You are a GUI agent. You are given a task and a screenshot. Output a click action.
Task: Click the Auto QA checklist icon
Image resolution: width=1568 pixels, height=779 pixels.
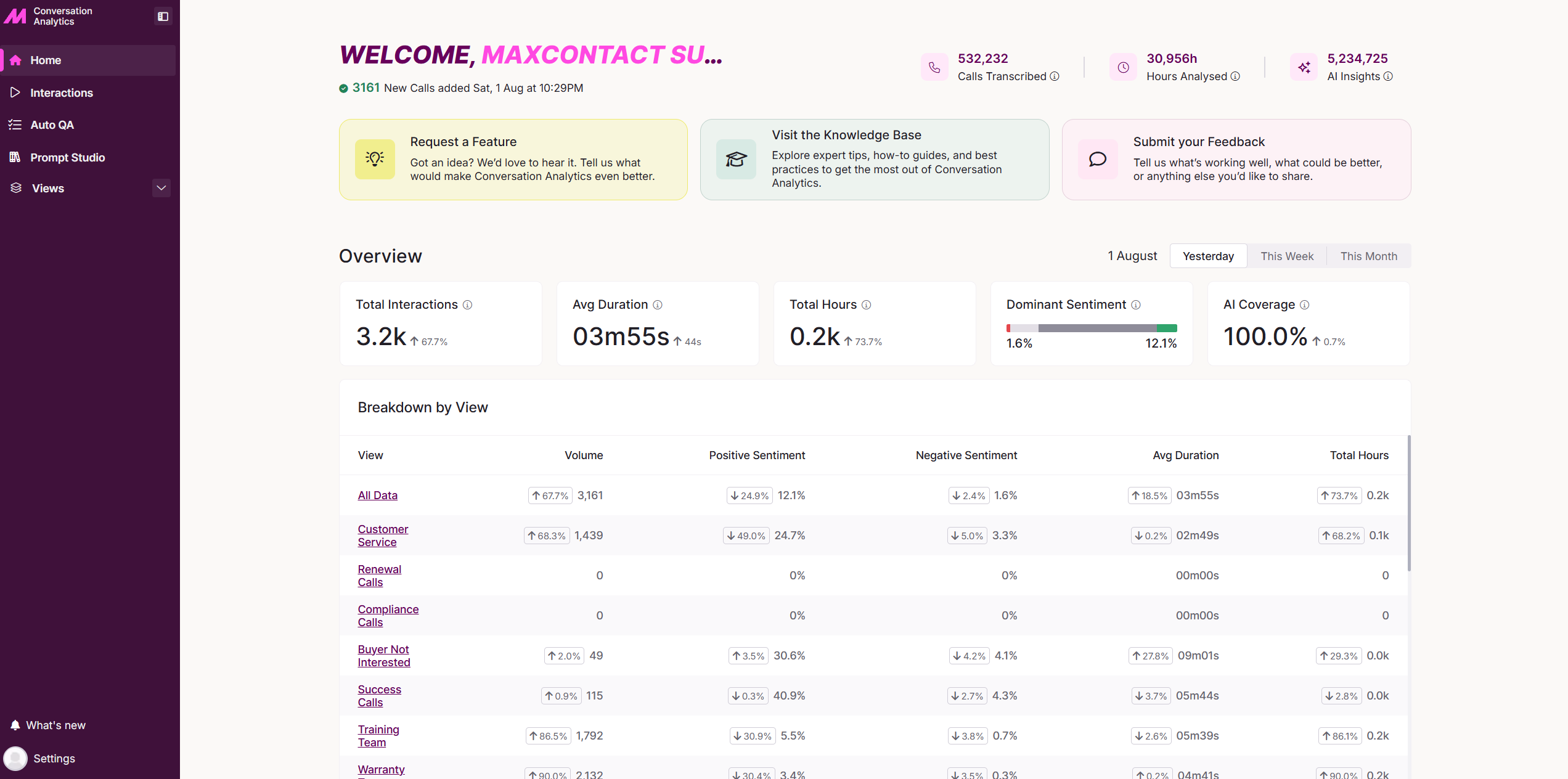tap(15, 125)
